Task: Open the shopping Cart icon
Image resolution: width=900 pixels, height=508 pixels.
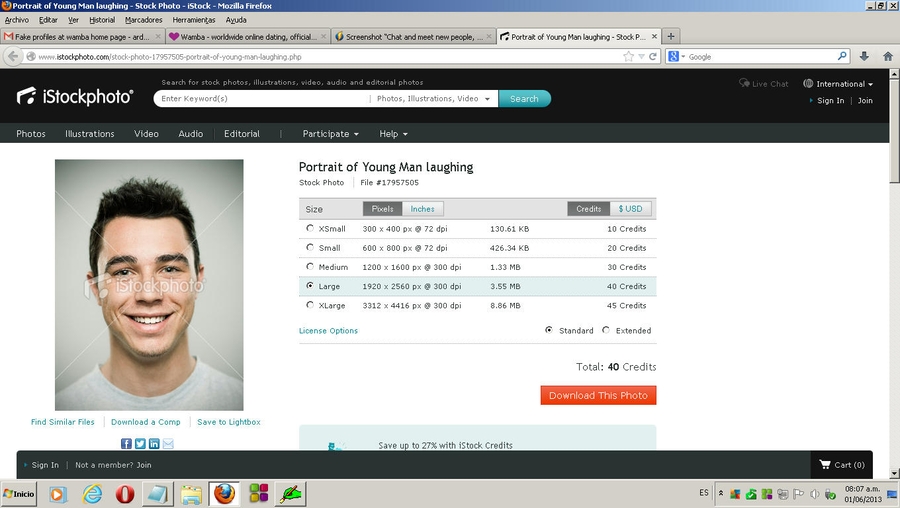Action: tap(825, 465)
